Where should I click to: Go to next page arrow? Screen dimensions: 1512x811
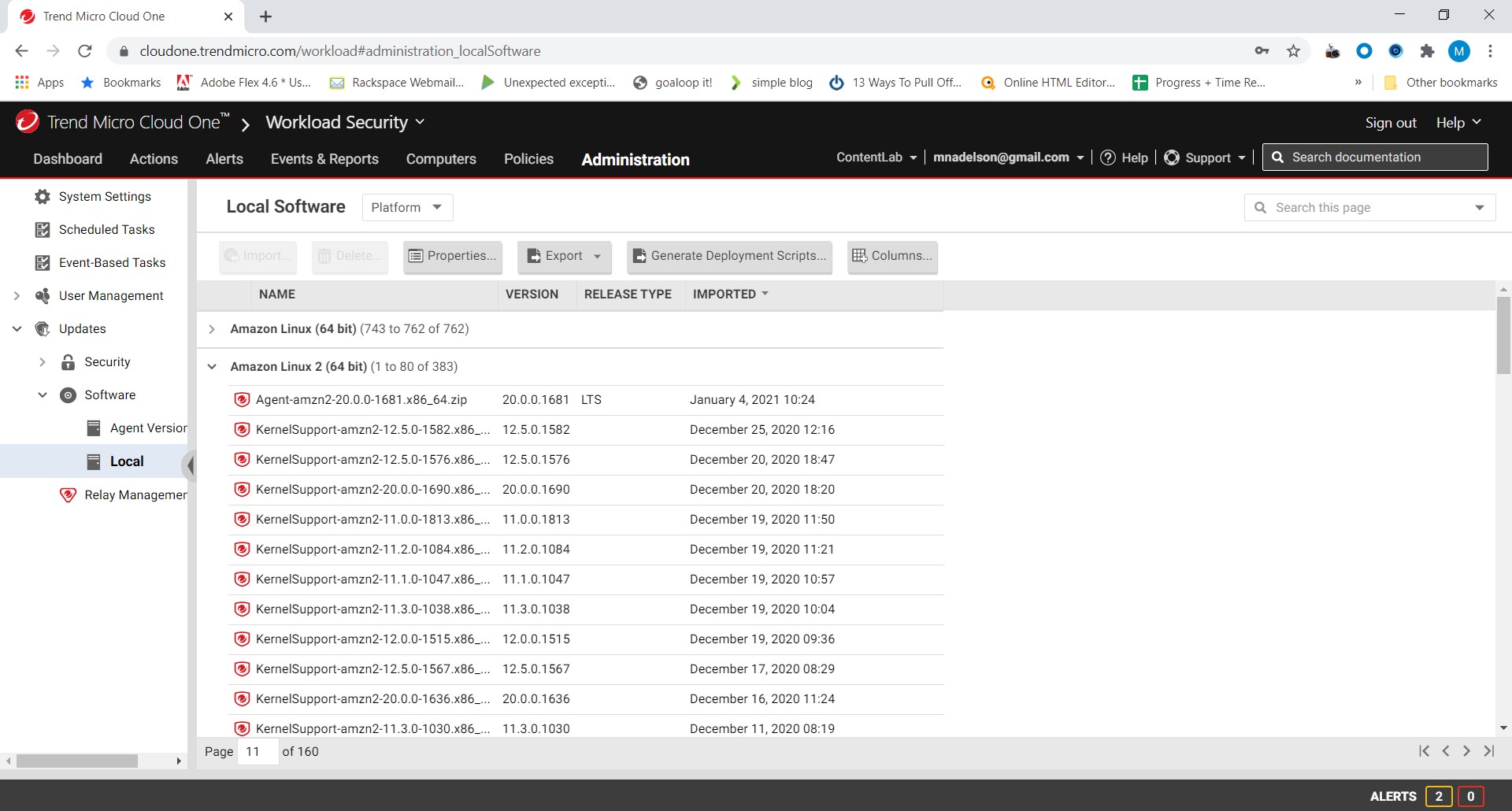[1466, 751]
